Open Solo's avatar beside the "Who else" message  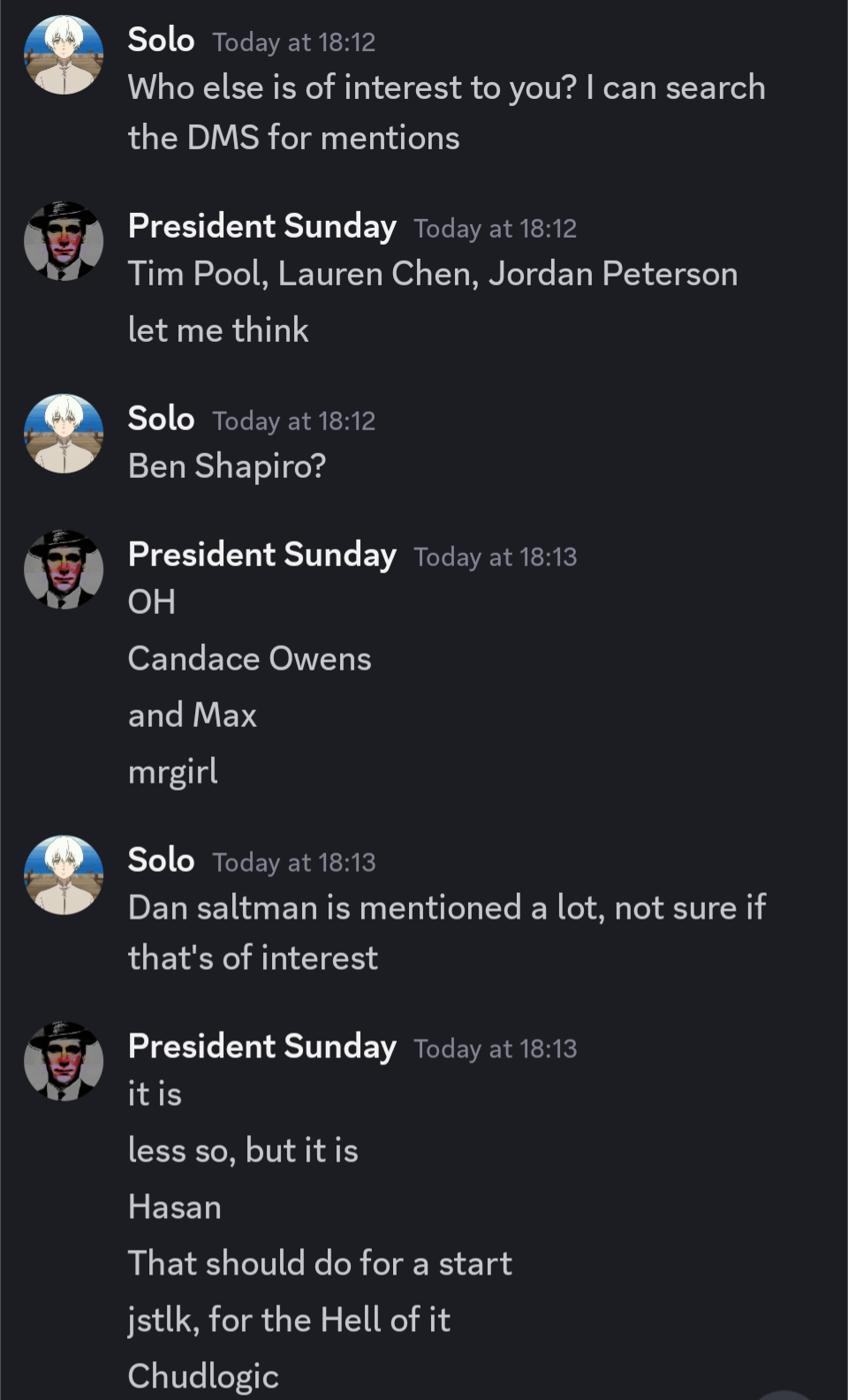[x=63, y=55]
